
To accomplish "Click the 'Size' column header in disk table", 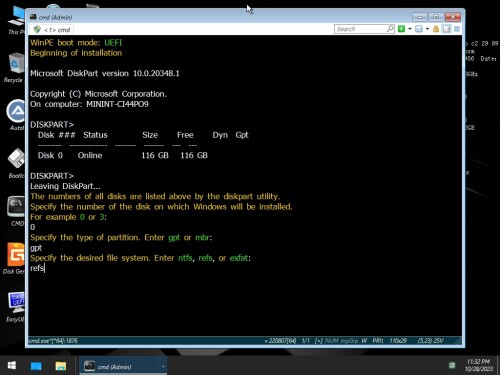I will tap(150, 135).
